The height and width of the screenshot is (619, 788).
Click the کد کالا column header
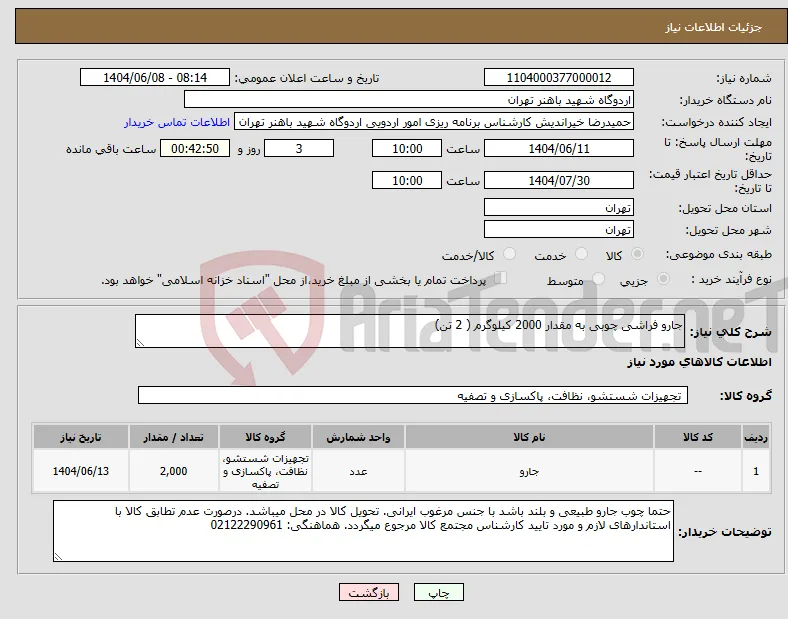698,437
